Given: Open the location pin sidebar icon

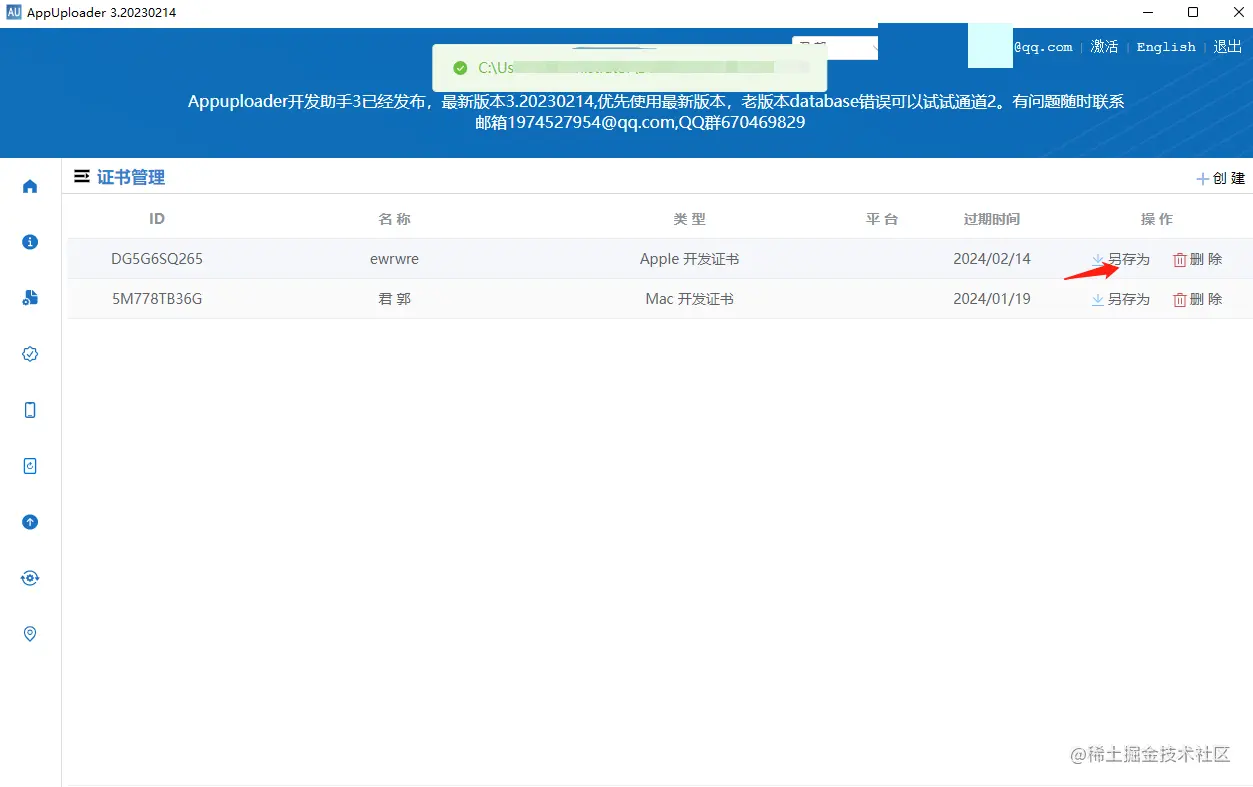Looking at the screenshot, I should pos(30,634).
